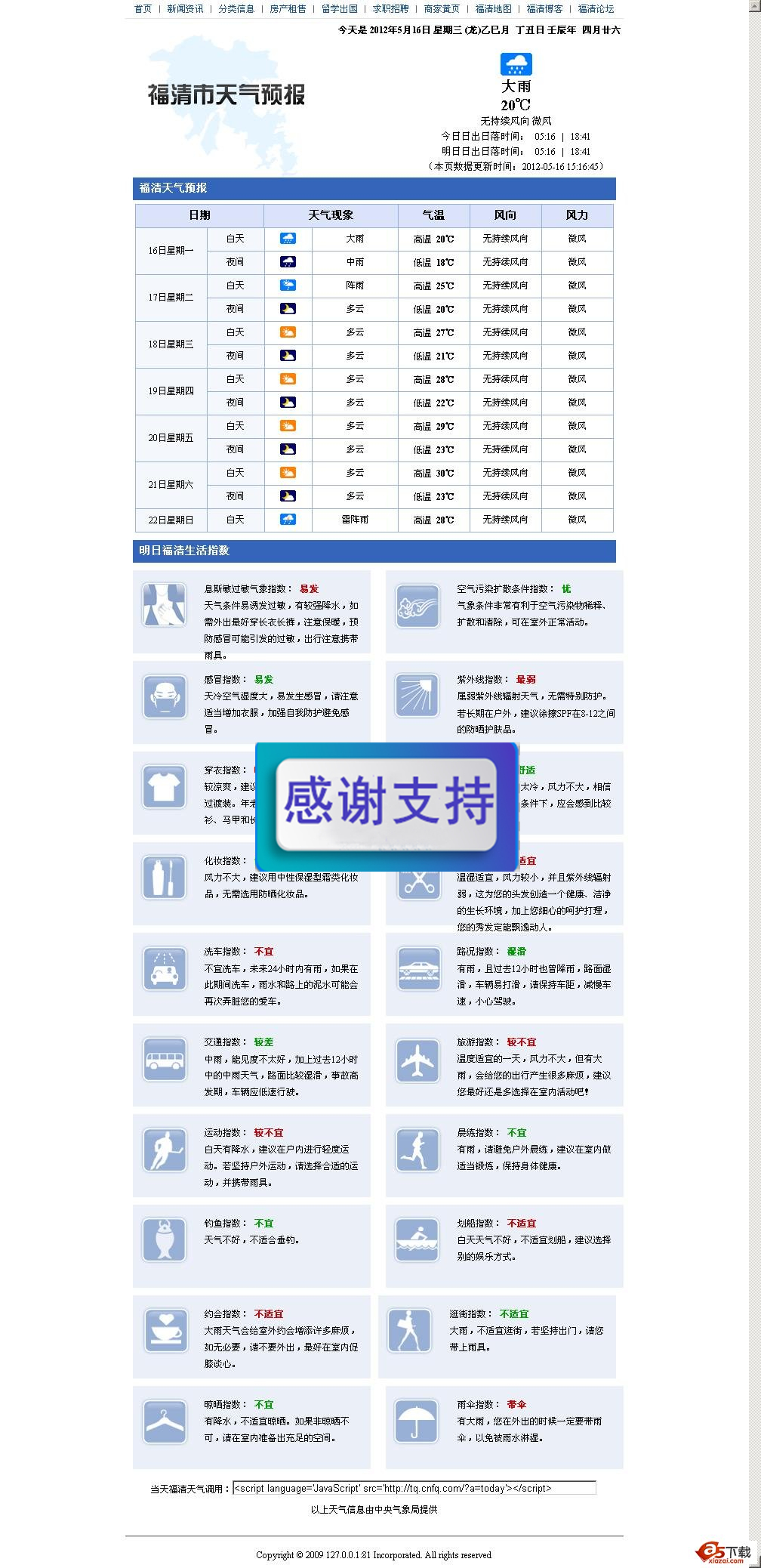
Task: Click the cosmetics icon beside 化妆指数
Action: point(164,878)
